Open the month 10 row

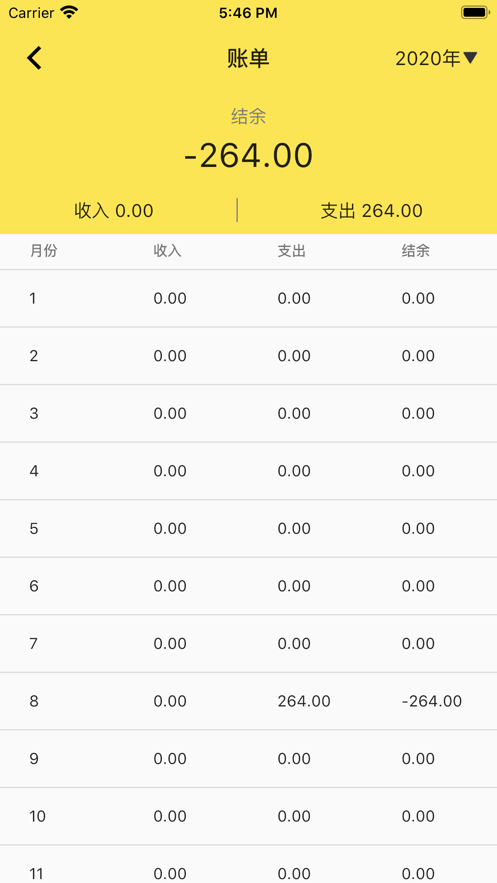pyautogui.click(x=248, y=816)
